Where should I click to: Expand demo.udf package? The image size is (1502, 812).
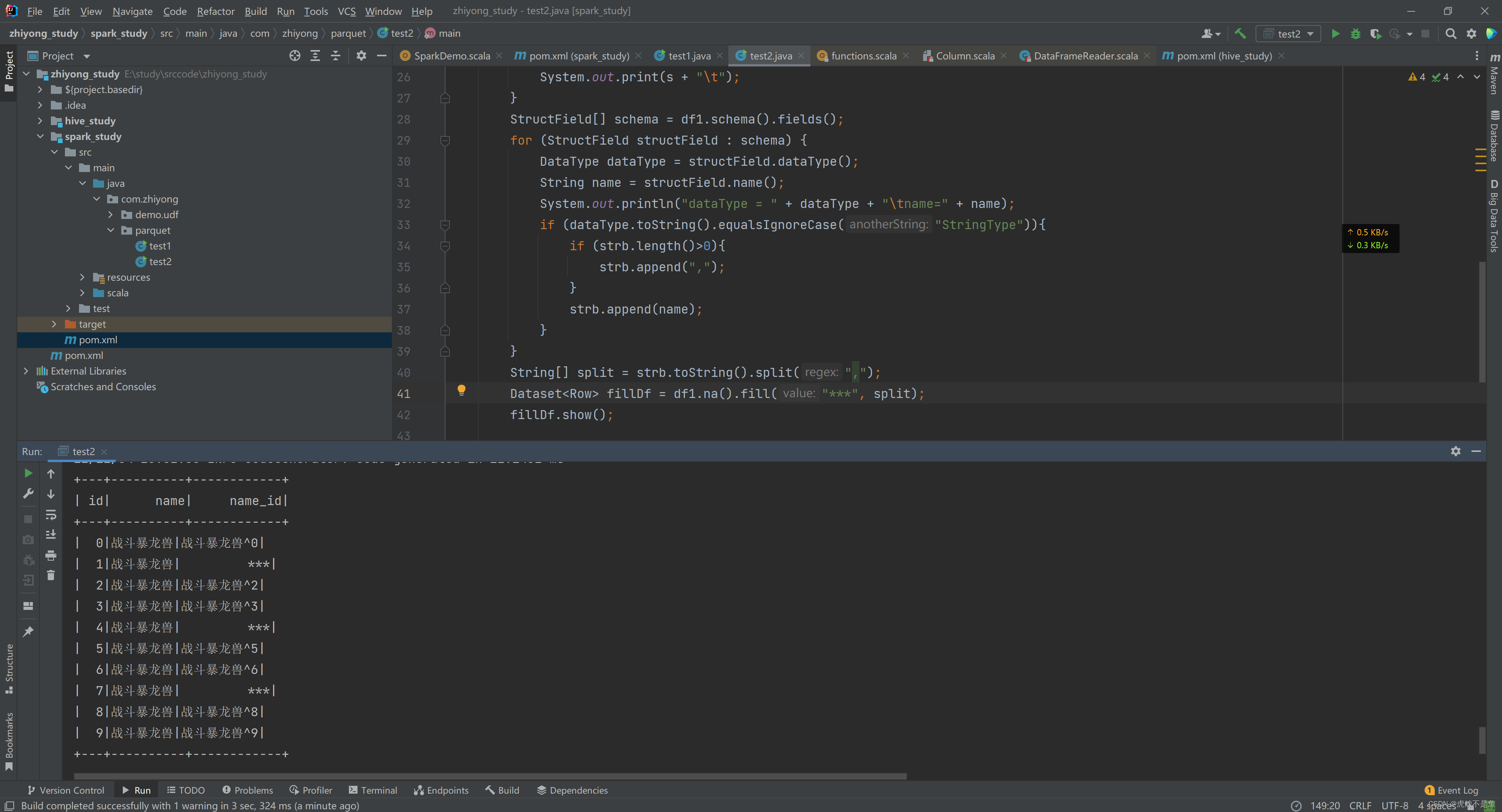coord(111,215)
